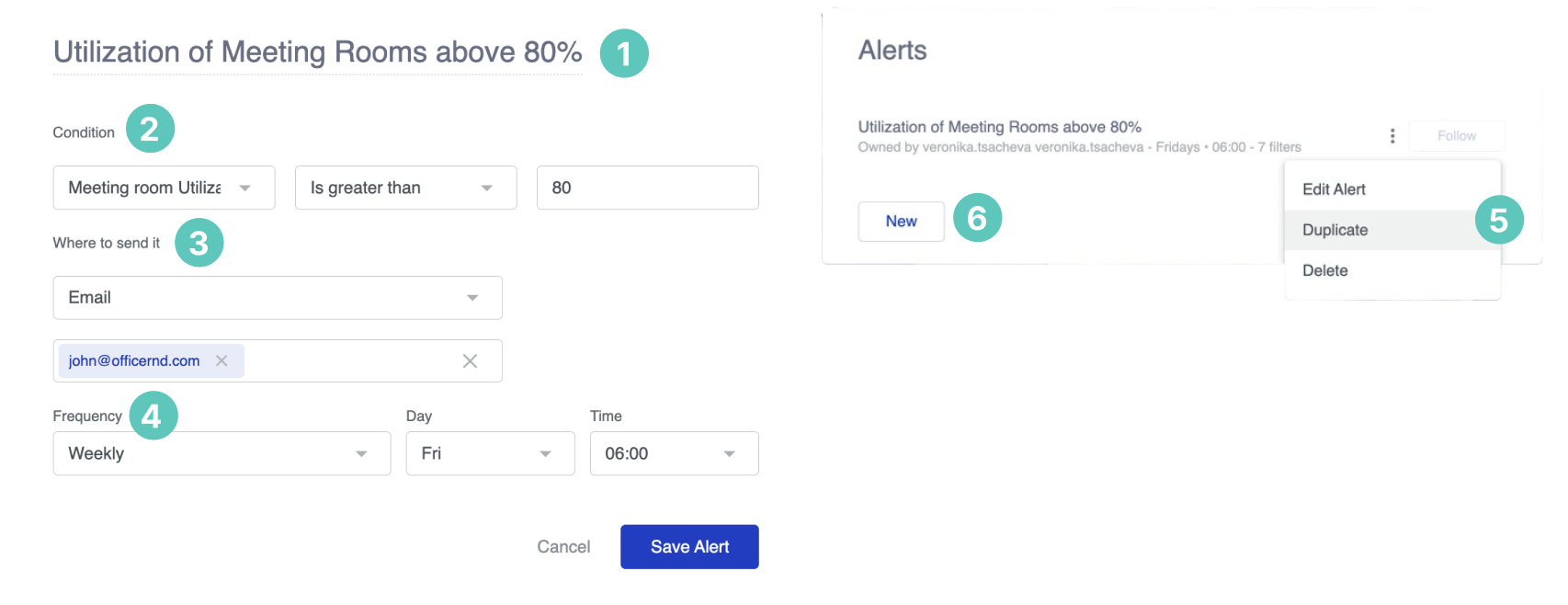
Task: Clear all recipients in the email field
Action: (x=470, y=361)
